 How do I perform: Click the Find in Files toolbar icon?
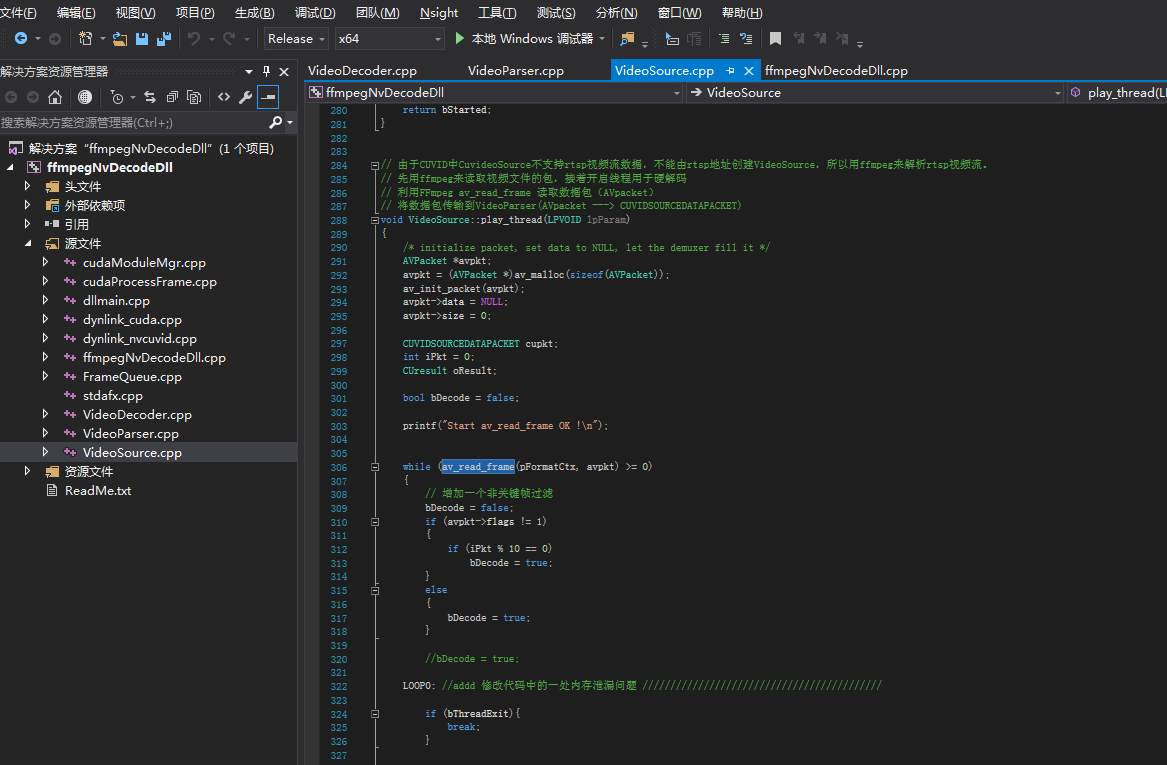(627, 39)
